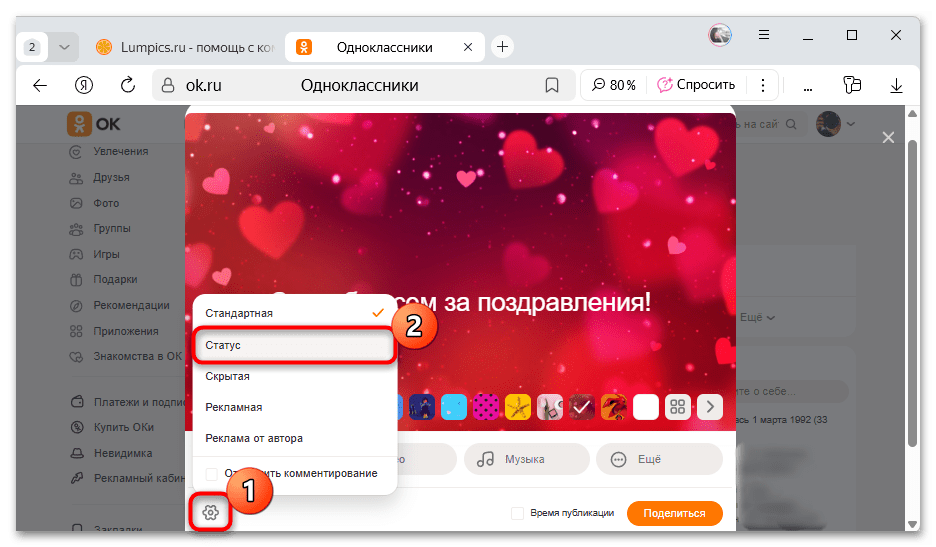Expand the tab group list arrow
This screenshot has width=936, height=547.
click(x=64, y=47)
